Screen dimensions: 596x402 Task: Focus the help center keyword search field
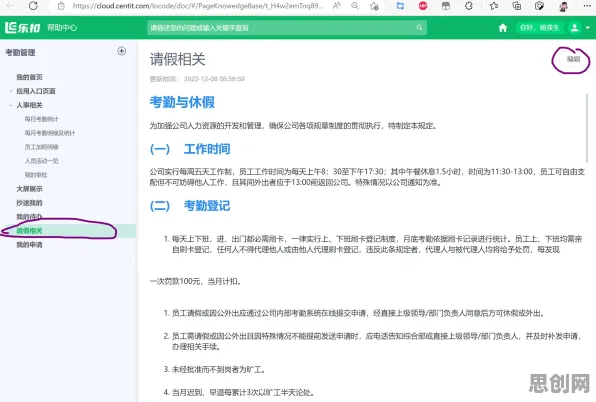point(281,27)
